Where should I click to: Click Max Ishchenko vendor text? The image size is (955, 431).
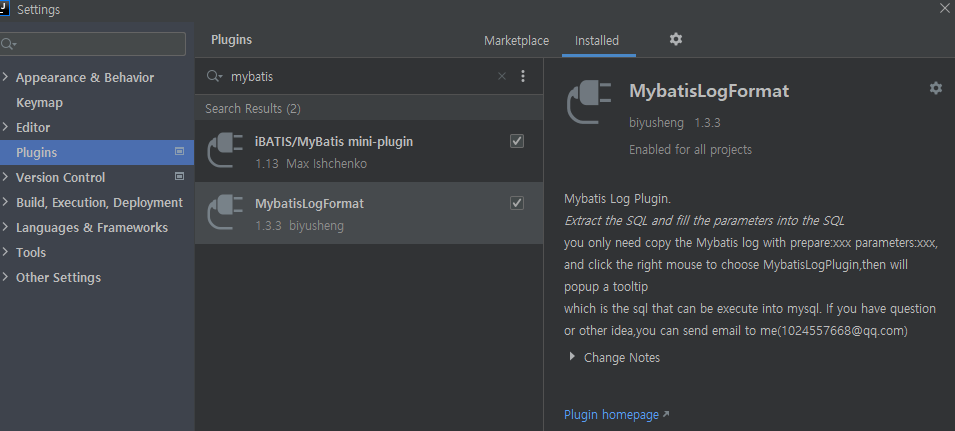click(326, 164)
